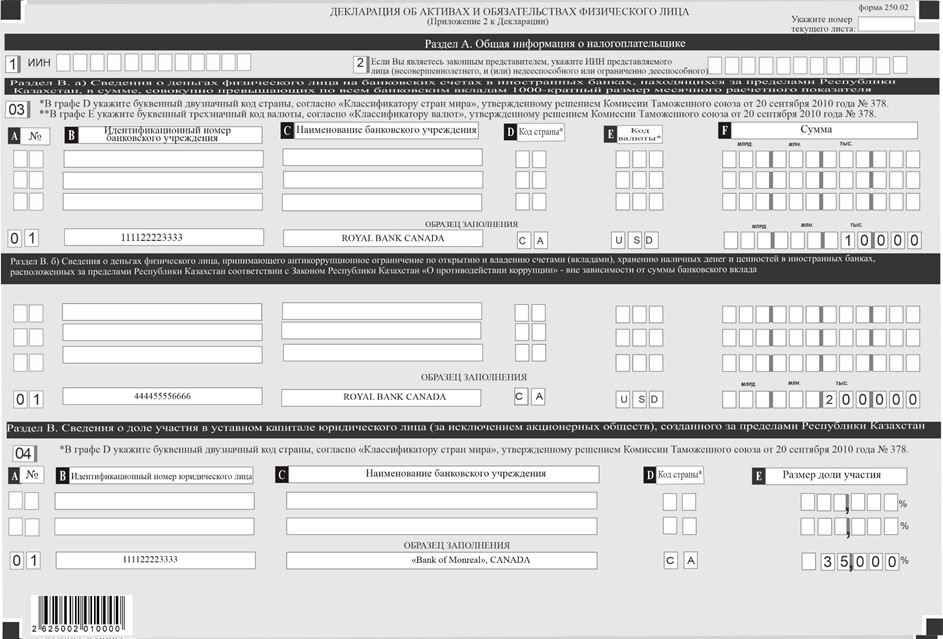
Task: Select the «Bank of Monreal», CANADA sample field
Action: 441,560
